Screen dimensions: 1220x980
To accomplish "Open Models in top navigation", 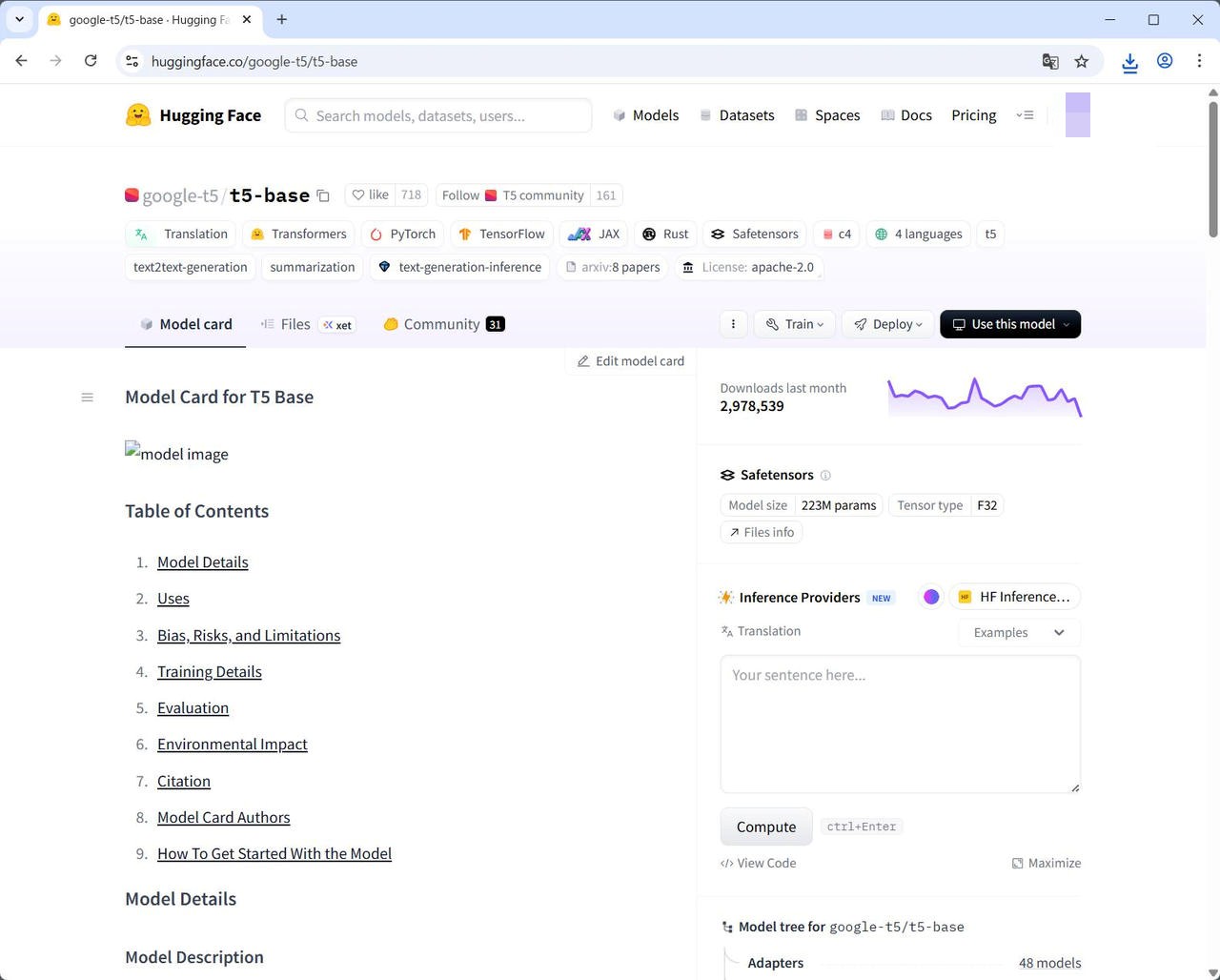I will (x=645, y=115).
